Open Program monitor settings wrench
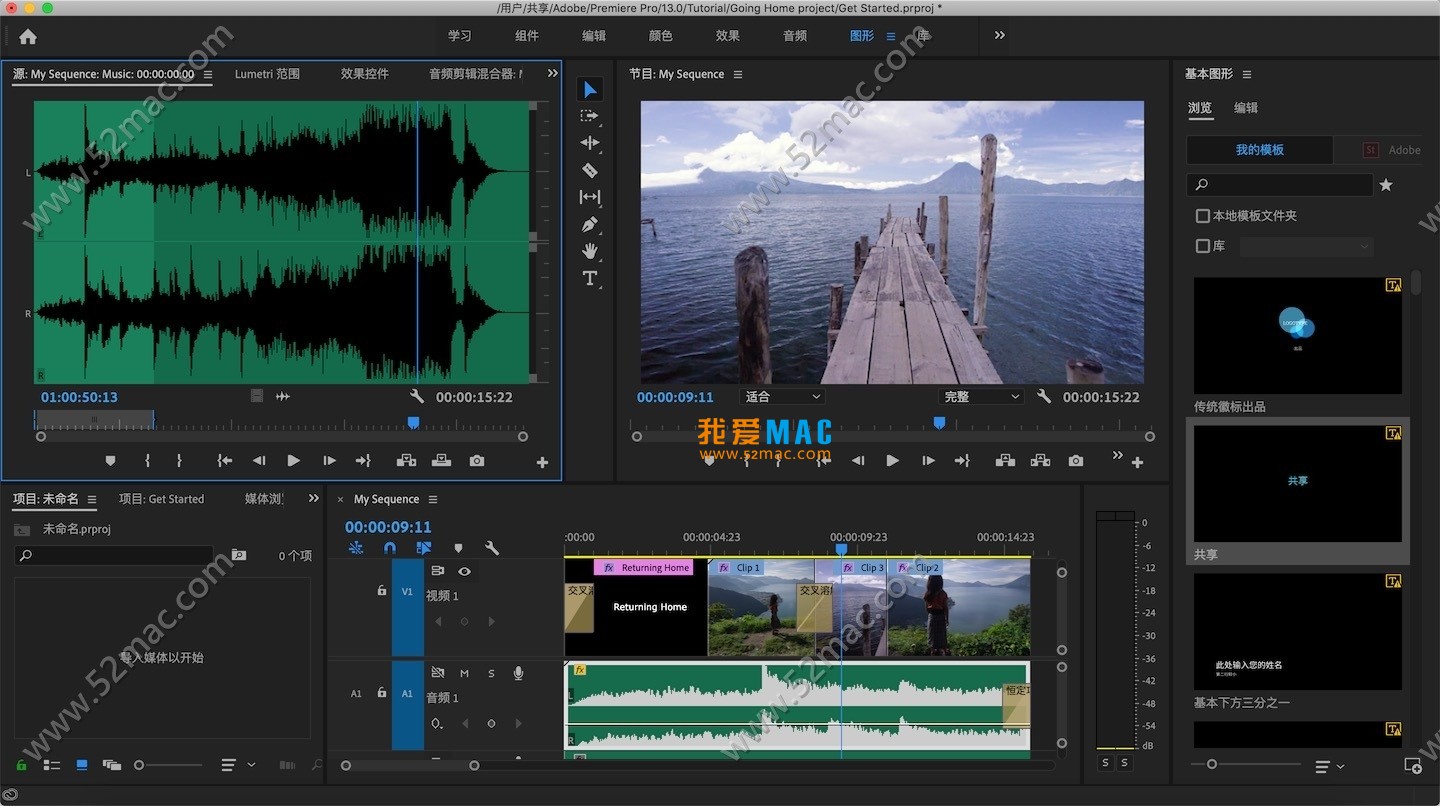 [x=1044, y=397]
